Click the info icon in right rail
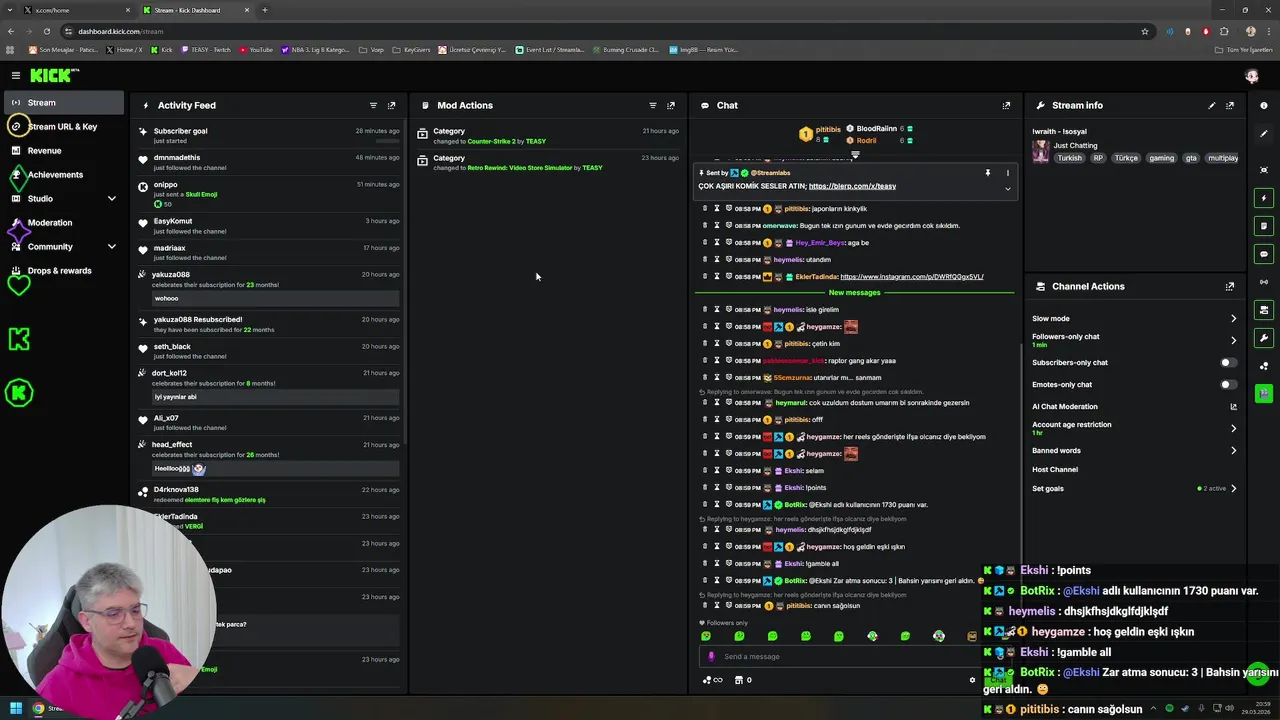The height and width of the screenshot is (720, 1280). [1264, 105]
